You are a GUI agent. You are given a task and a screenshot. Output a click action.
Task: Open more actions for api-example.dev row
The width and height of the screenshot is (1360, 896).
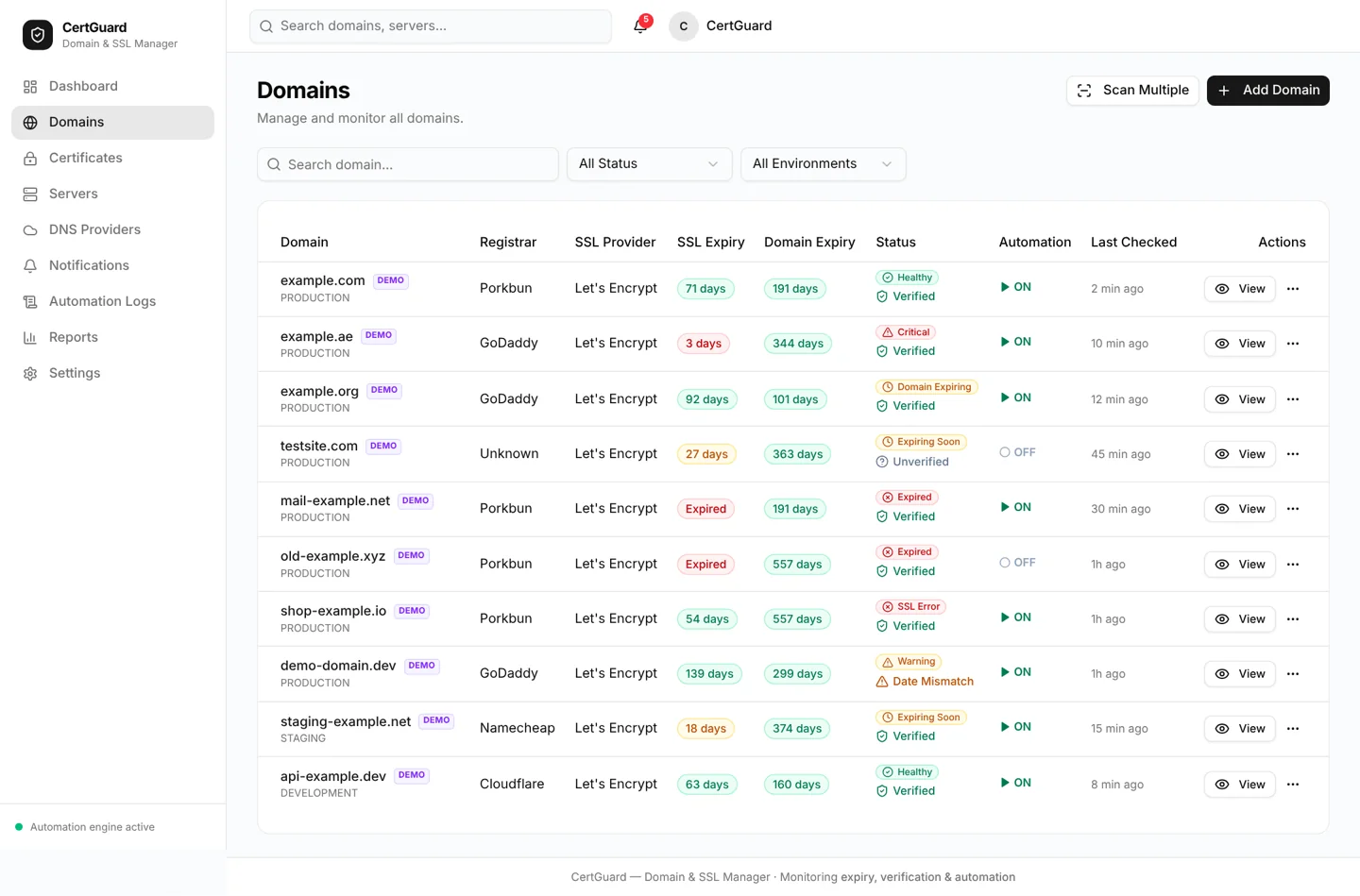click(1293, 785)
